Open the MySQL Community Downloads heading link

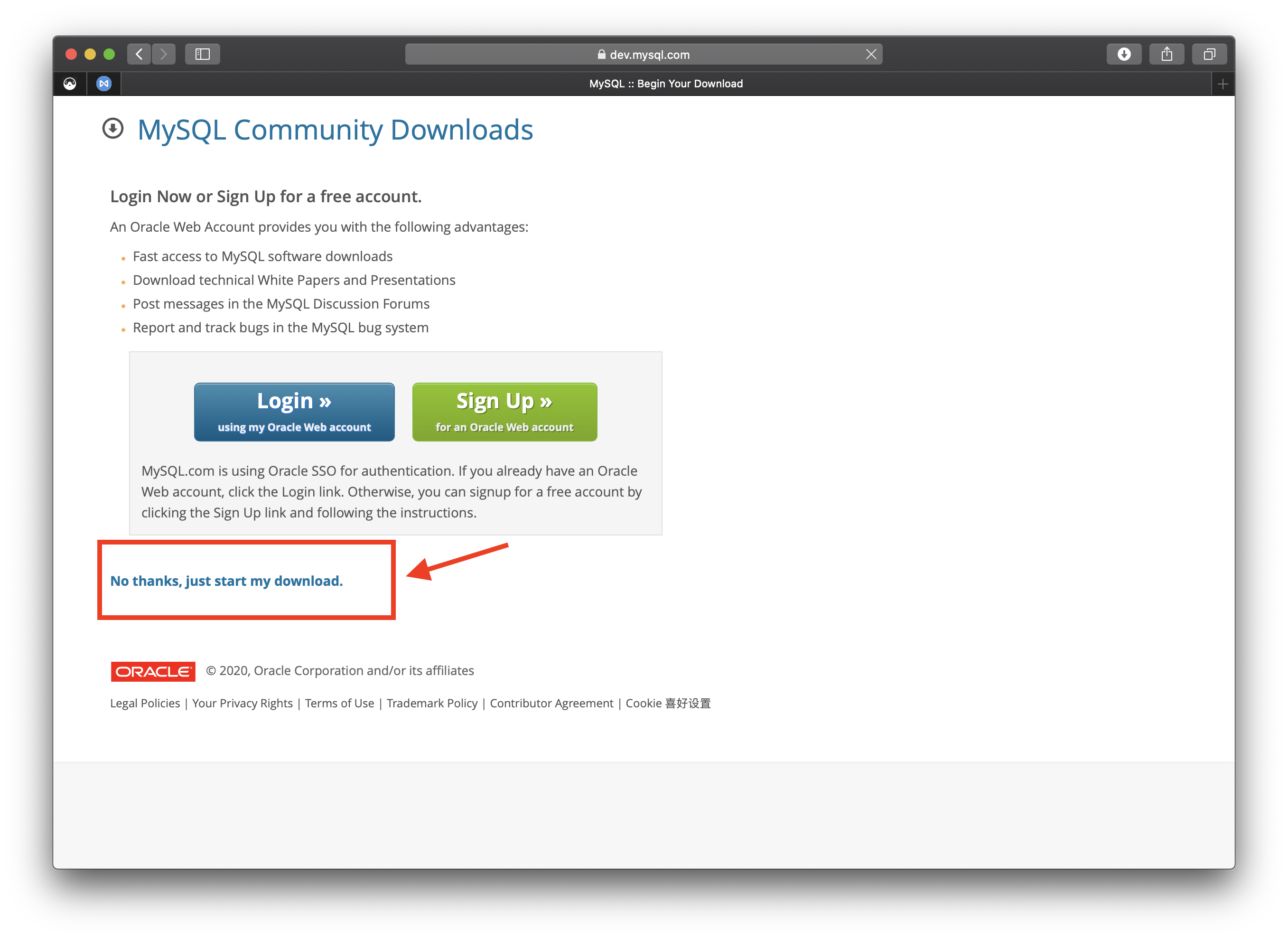pos(335,130)
